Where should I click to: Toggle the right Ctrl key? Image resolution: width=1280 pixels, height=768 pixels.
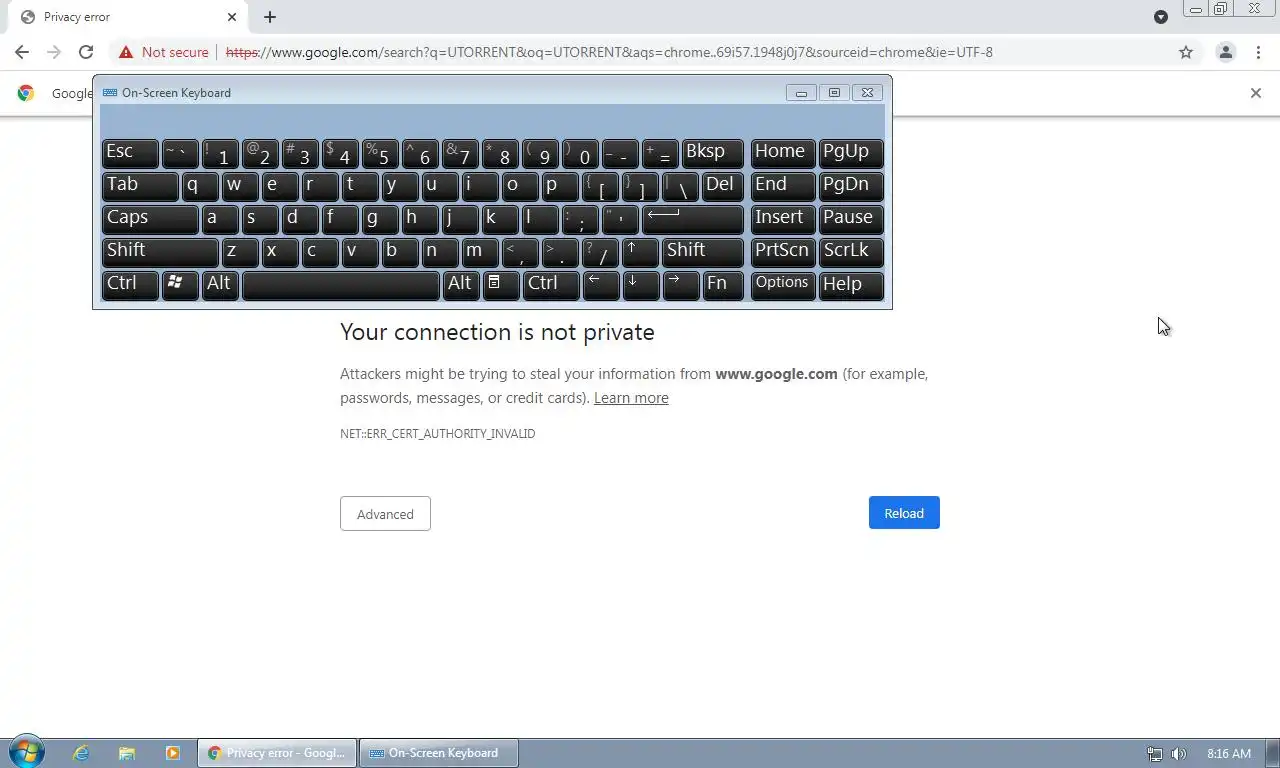pyautogui.click(x=551, y=285)
